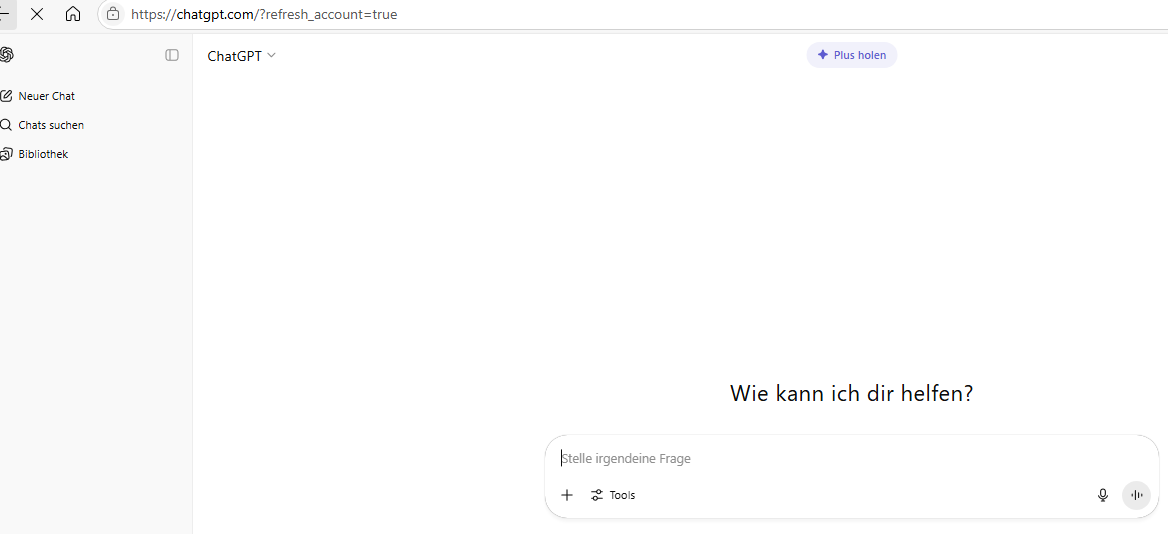Stop page loading with browser X button

36,14
